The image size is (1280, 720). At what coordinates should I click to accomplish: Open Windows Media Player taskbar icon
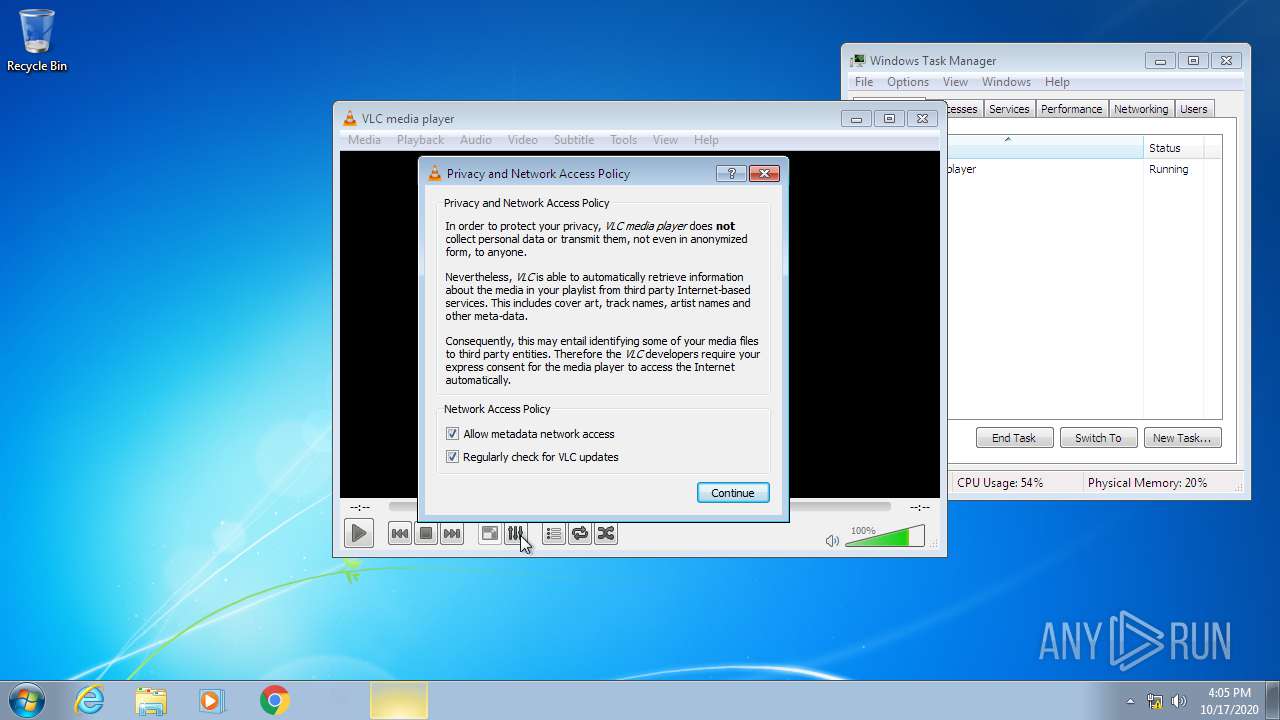pos(212,700)
